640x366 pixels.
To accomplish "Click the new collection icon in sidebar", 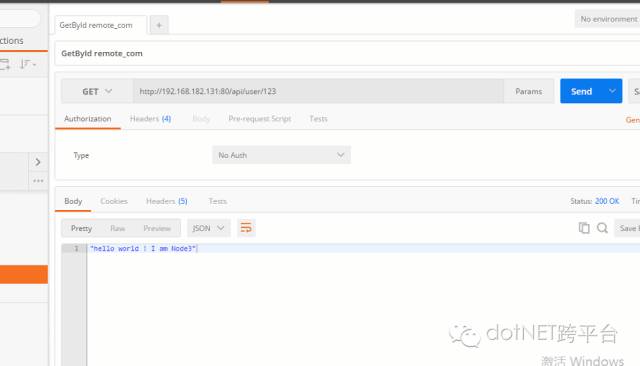I will (x=5, y=64).
